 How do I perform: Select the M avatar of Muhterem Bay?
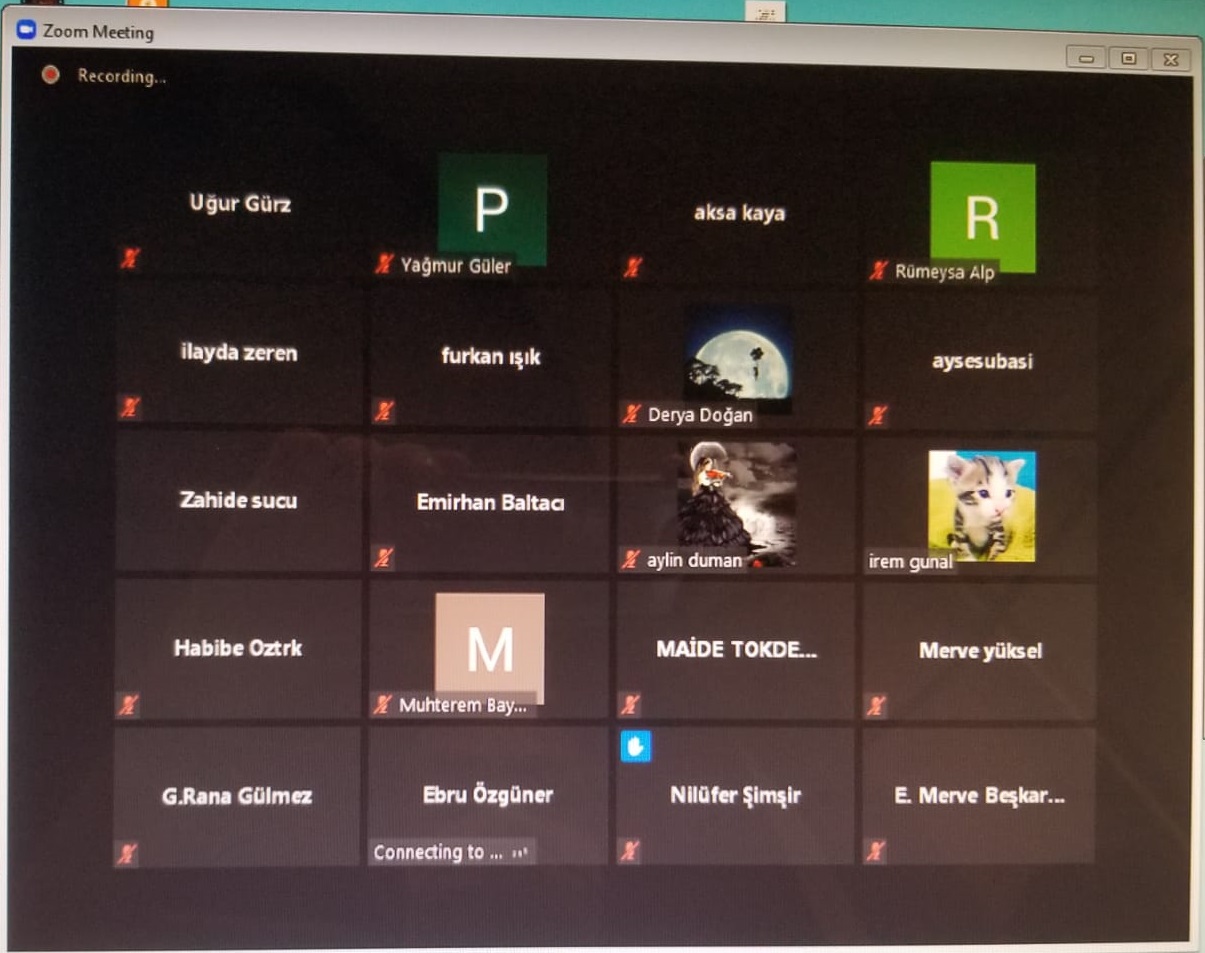tap(490, 647)
